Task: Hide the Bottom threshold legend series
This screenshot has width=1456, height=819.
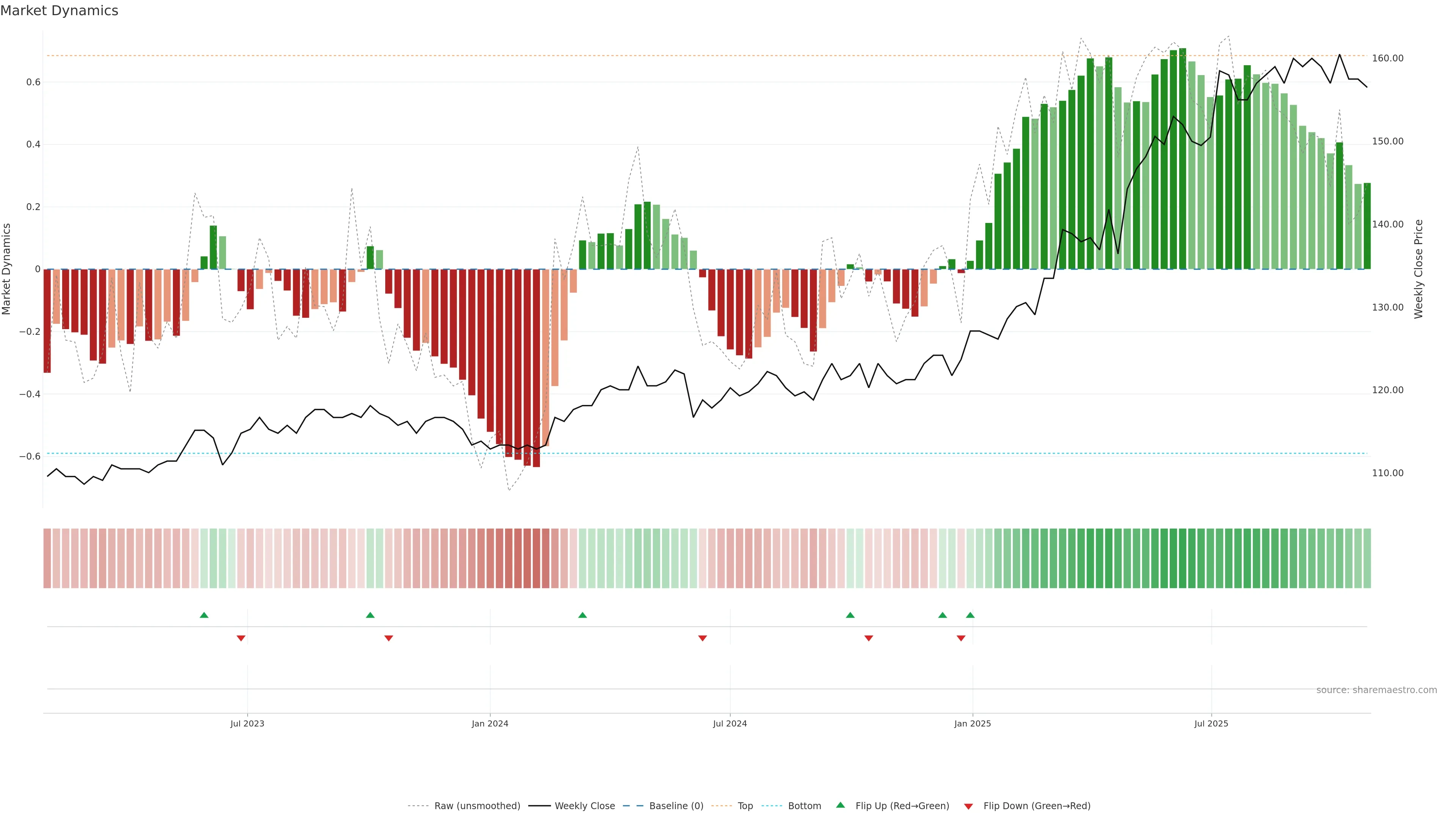Action: coord(804,805)
